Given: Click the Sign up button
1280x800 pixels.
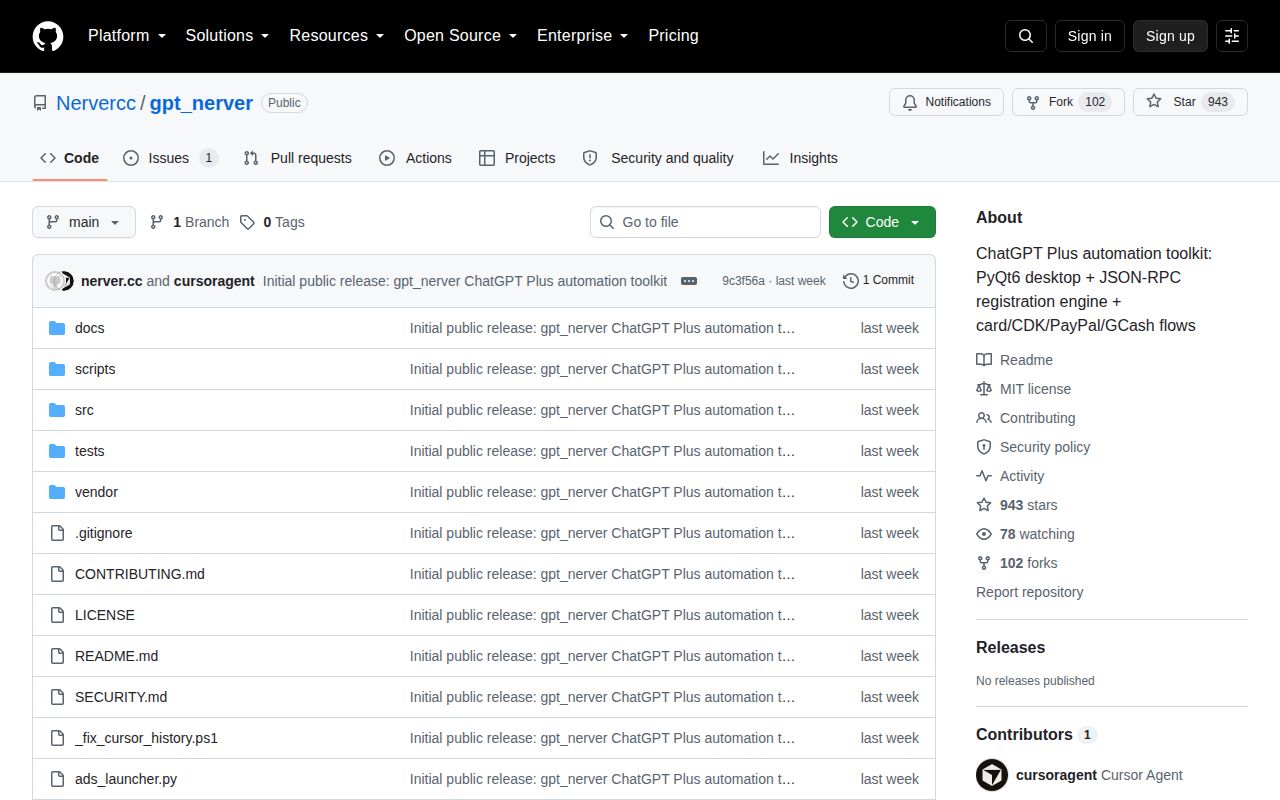Looking at the screenshot, I should pos(1170,36).
